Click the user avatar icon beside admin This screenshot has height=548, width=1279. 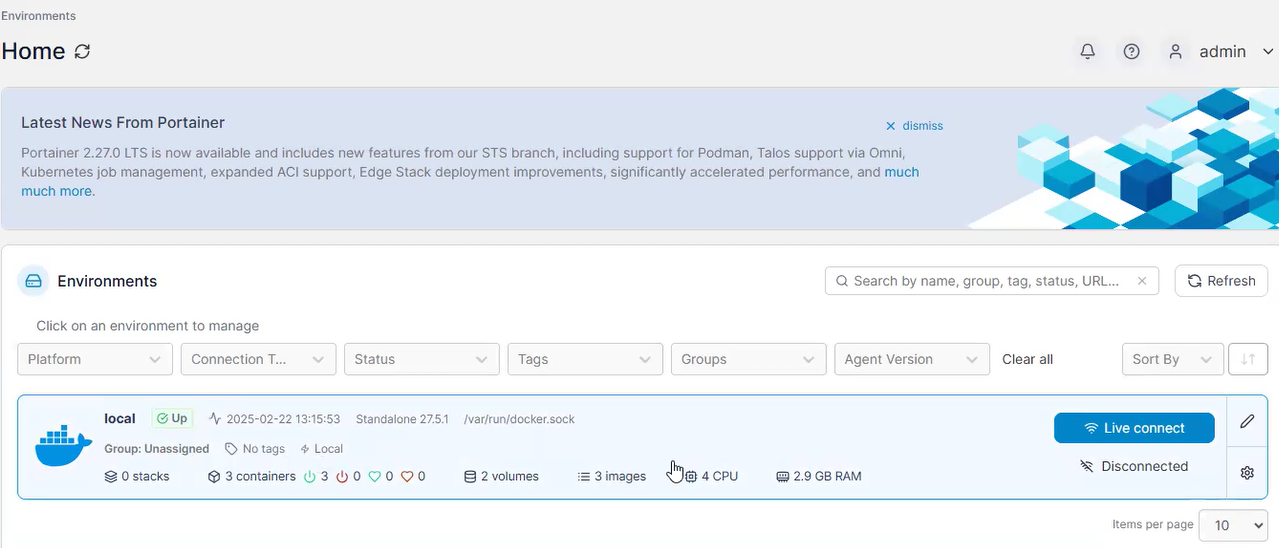pyautogui.click(x=1176, y=51)
